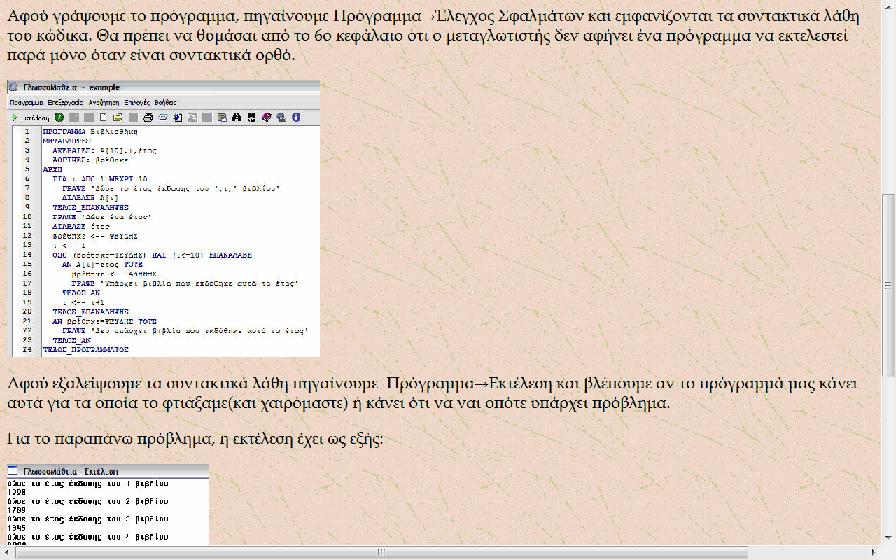Image resolution: width=896 pixels, height=560 pixels.
Task: Click code line number 10
Action: pyautogui.click(x=27, y=217)
